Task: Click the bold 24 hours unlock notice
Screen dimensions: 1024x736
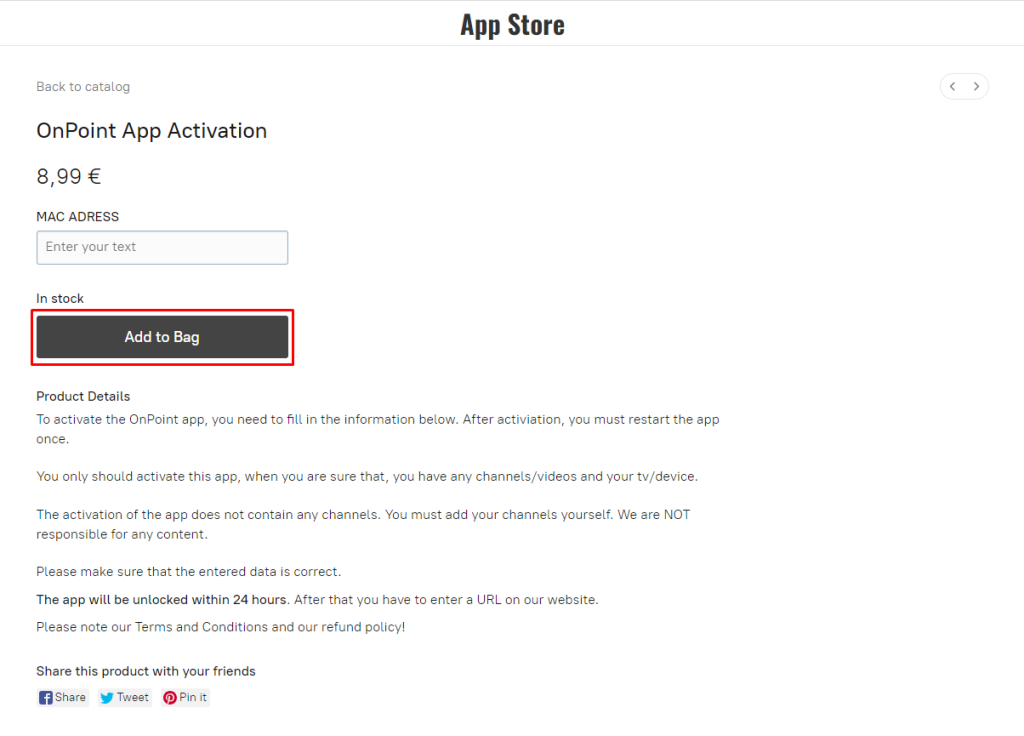Action: tap(162, 600)
